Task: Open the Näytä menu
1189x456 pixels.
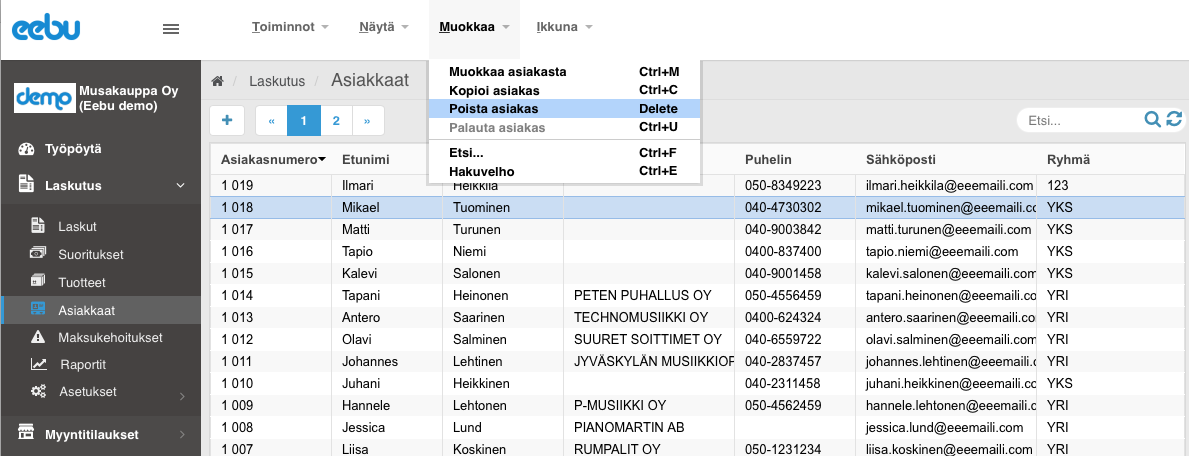Action: click(x=384, y=27)
